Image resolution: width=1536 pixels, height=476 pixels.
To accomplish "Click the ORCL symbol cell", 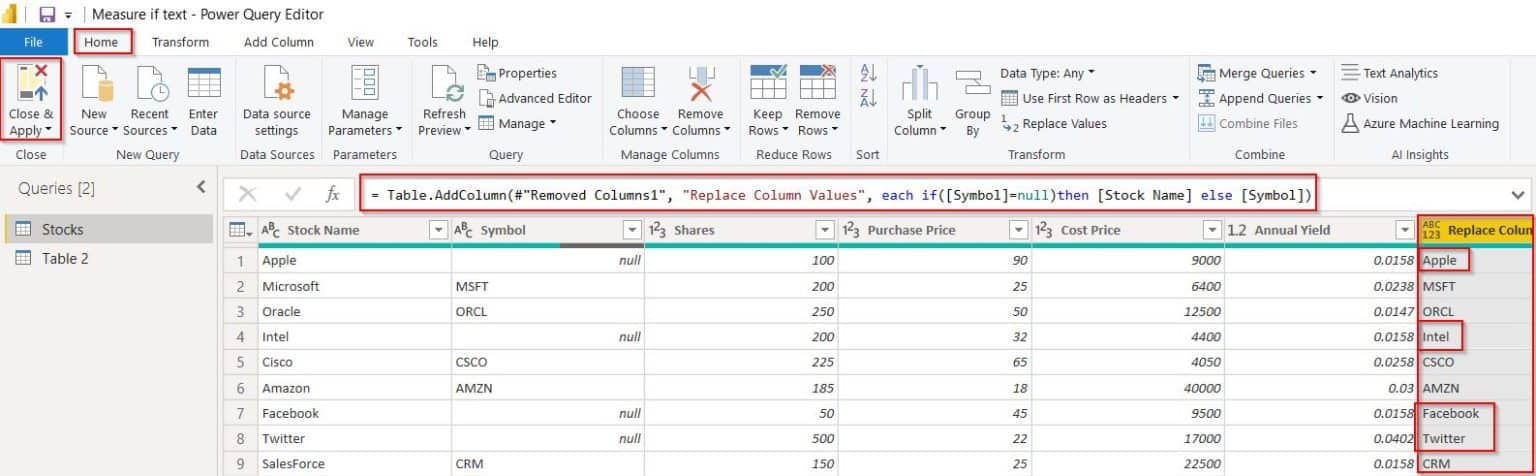I will (548, 311).
